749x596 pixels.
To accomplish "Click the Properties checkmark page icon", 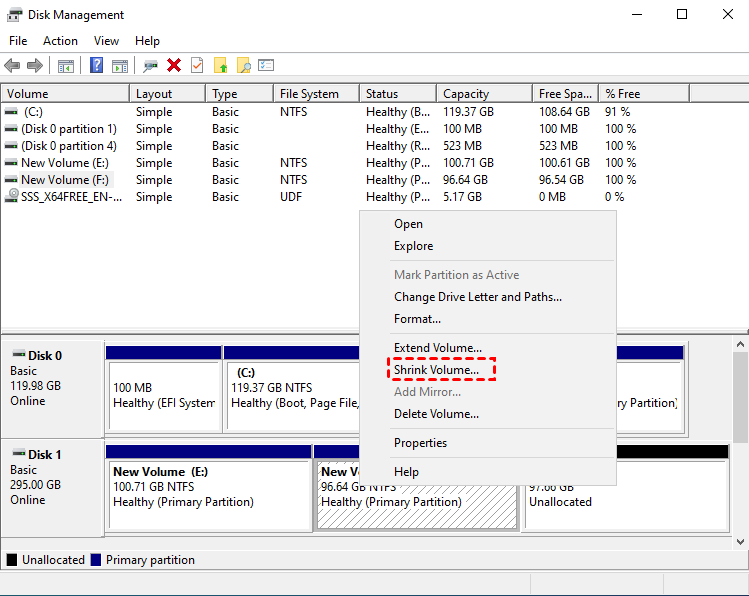I will [197, 66].
